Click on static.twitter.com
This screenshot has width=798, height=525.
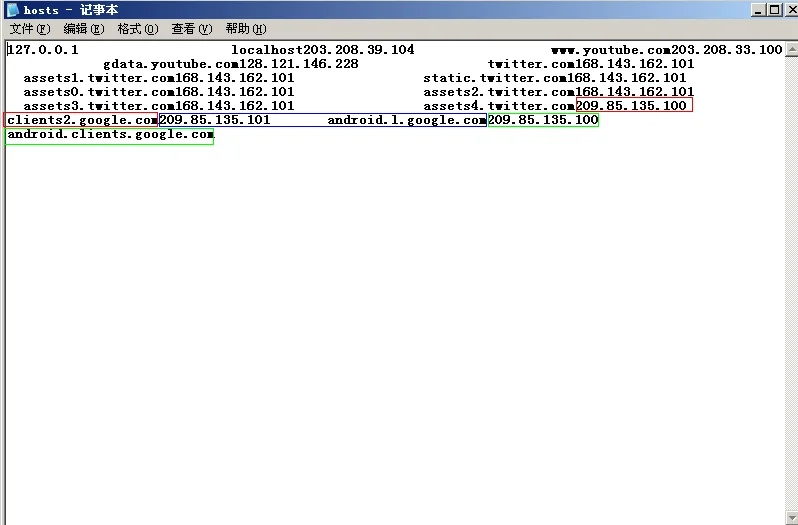click(x=495, y=78)
